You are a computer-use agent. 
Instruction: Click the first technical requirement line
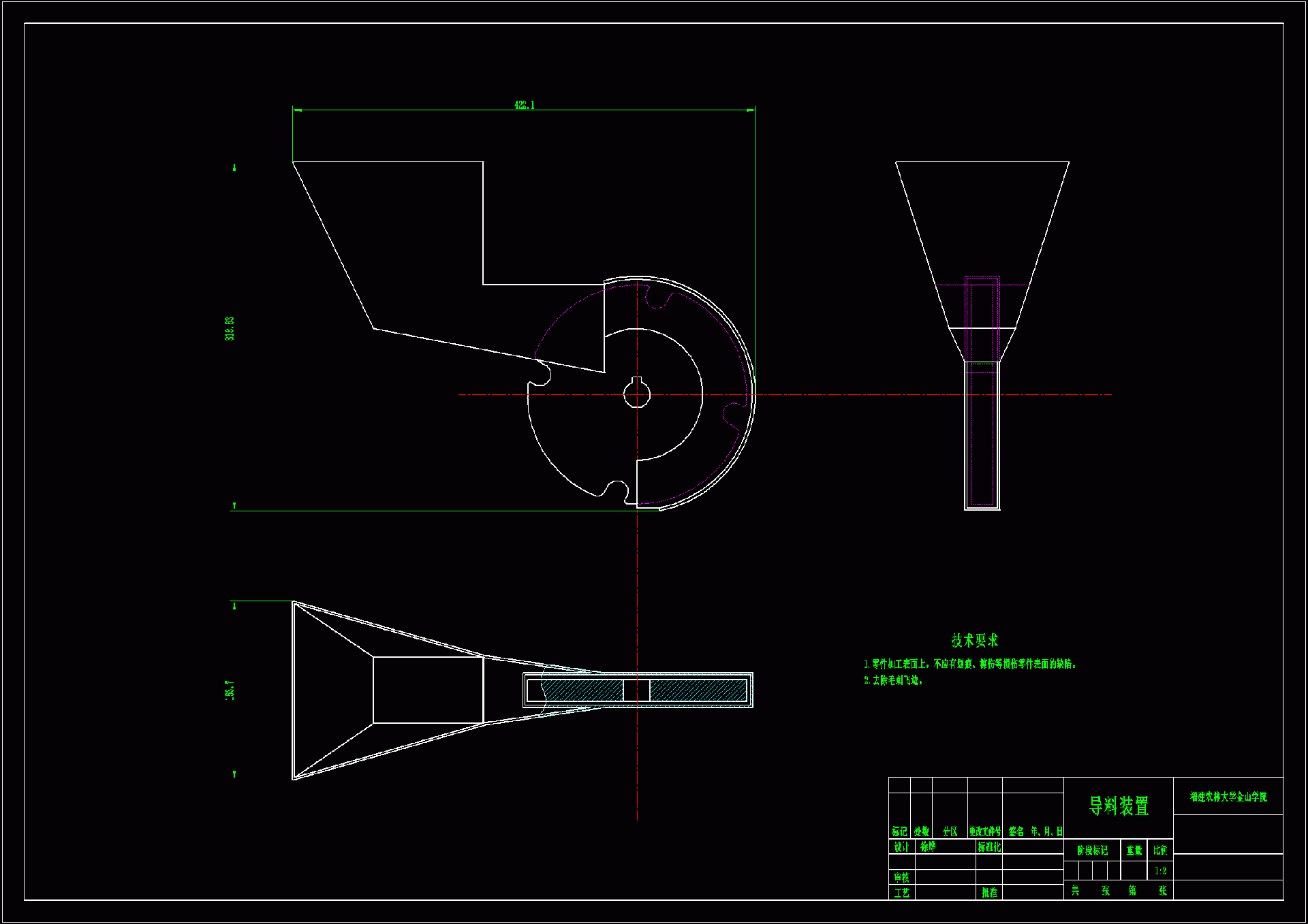(971, 664)
